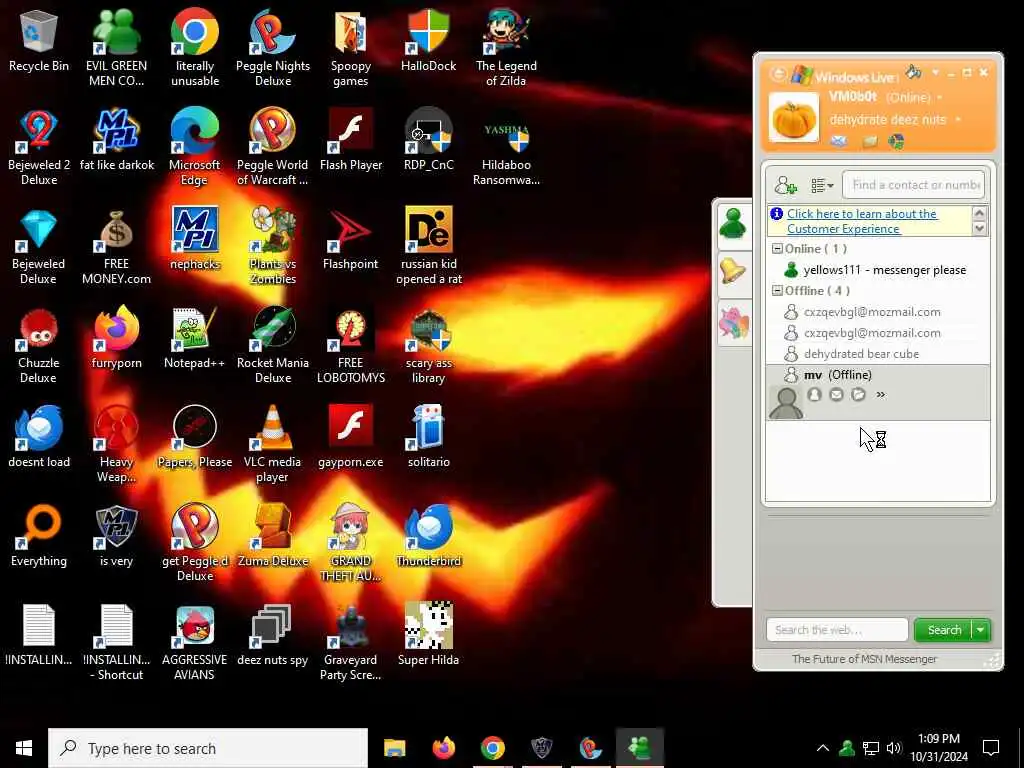Open the Search button dropdown arrow

point(981,630)
